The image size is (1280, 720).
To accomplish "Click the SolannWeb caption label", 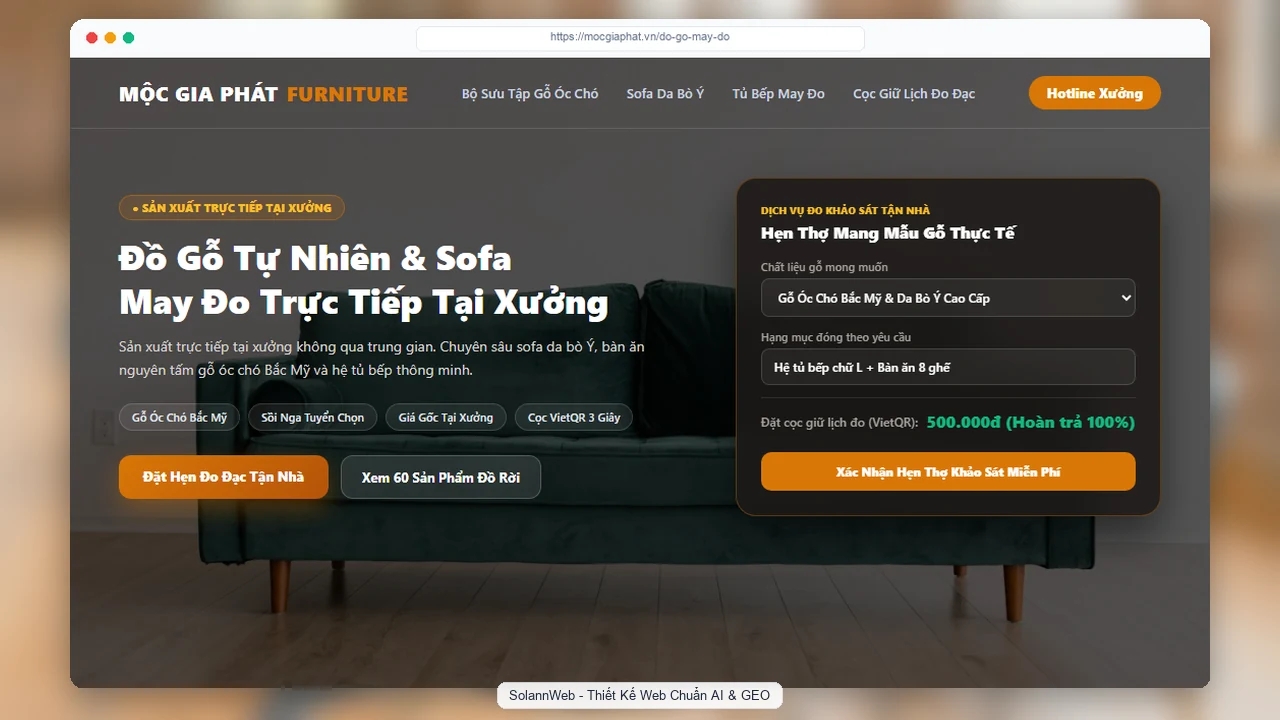I will coord(640,695).
